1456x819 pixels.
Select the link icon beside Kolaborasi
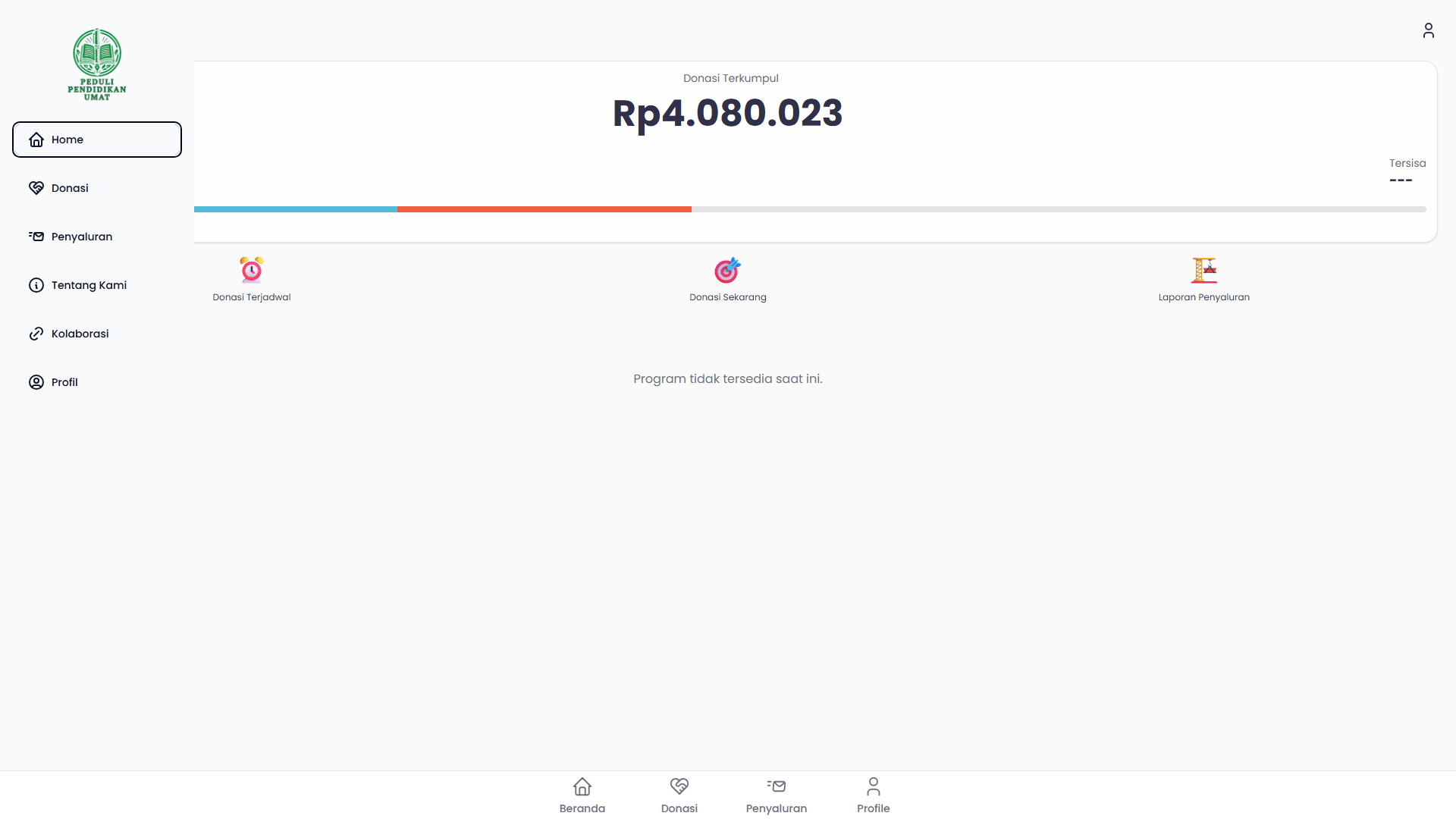[x=36, y=333]
